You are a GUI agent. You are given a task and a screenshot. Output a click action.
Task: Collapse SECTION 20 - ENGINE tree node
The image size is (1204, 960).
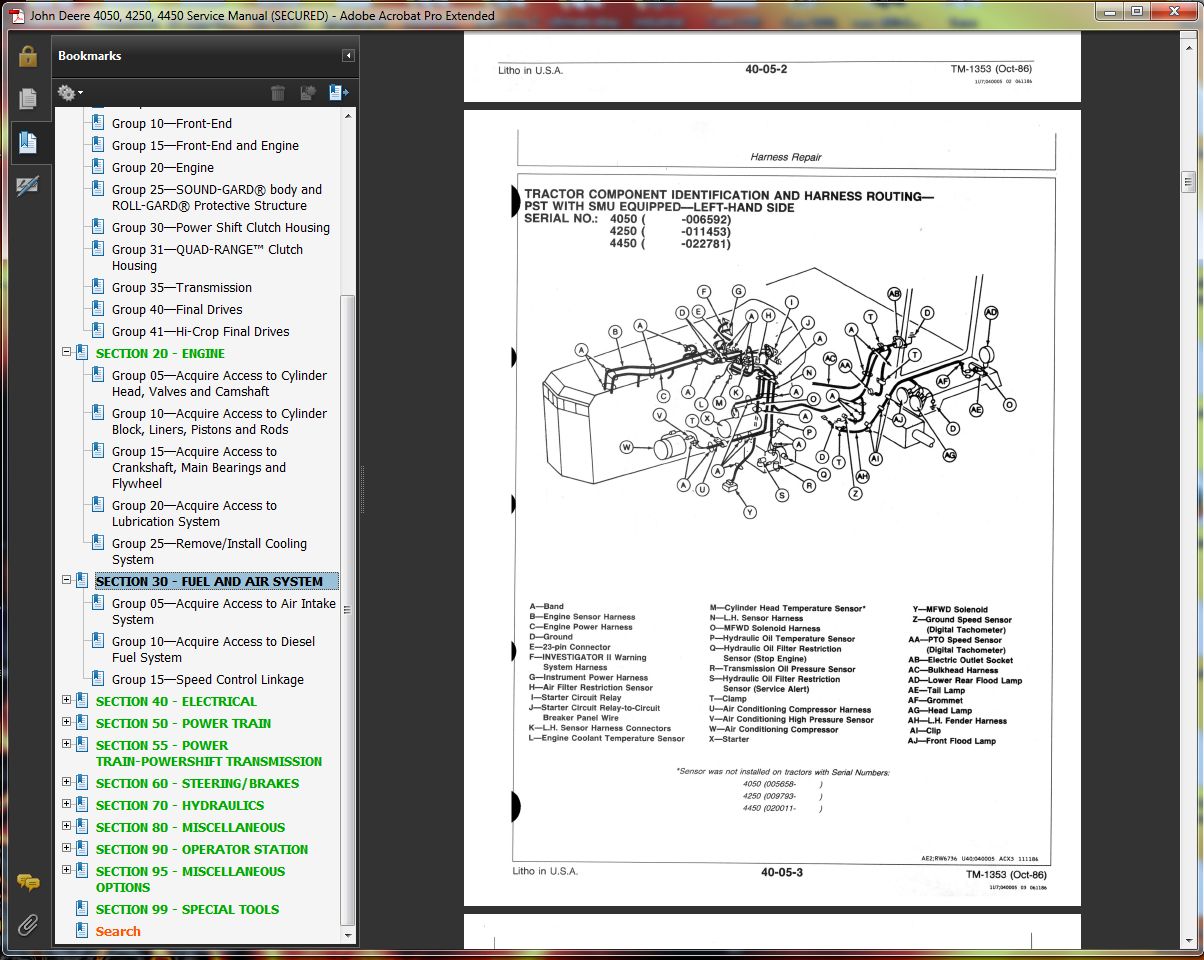[x=67, y=352]
